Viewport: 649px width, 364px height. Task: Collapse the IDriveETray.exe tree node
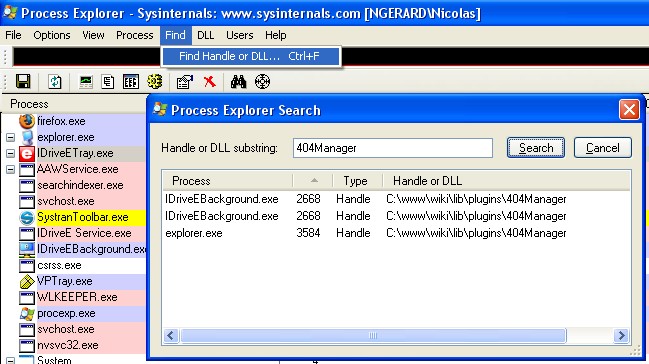coord(10,153)
